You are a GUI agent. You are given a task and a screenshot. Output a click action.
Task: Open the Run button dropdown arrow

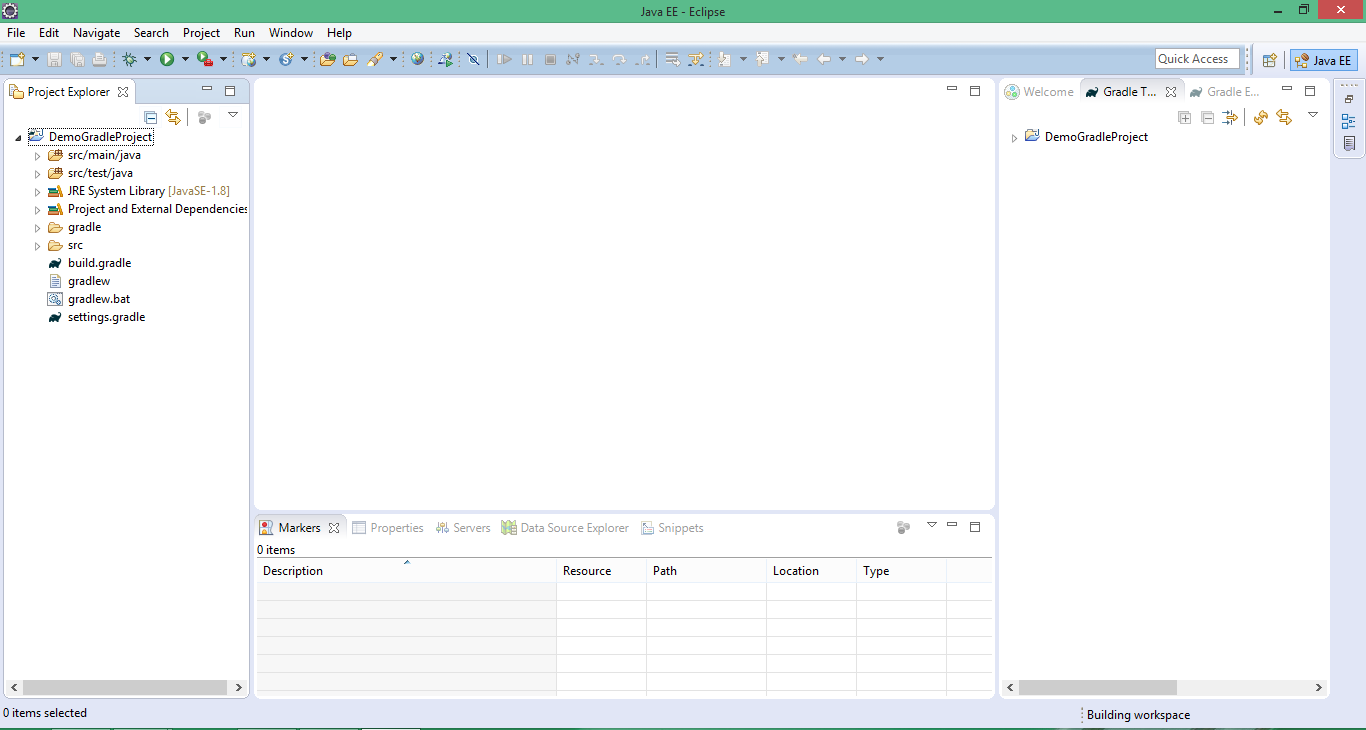tap(185, 60)
